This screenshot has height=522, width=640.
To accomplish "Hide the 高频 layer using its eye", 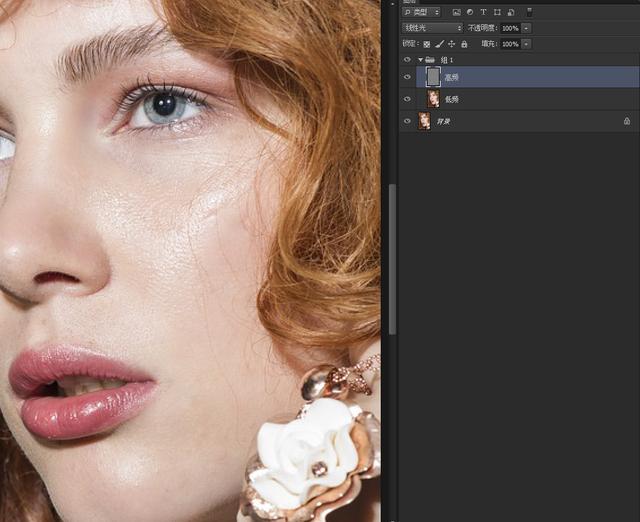I will pos(407,77).
